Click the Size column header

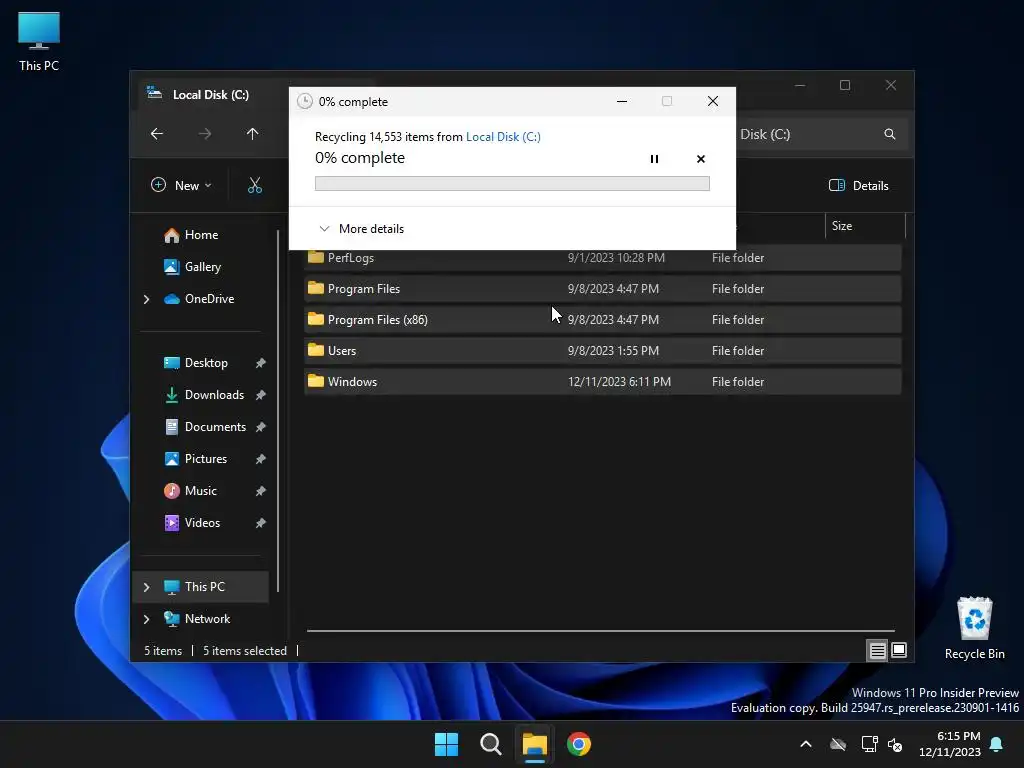(865, 226)
